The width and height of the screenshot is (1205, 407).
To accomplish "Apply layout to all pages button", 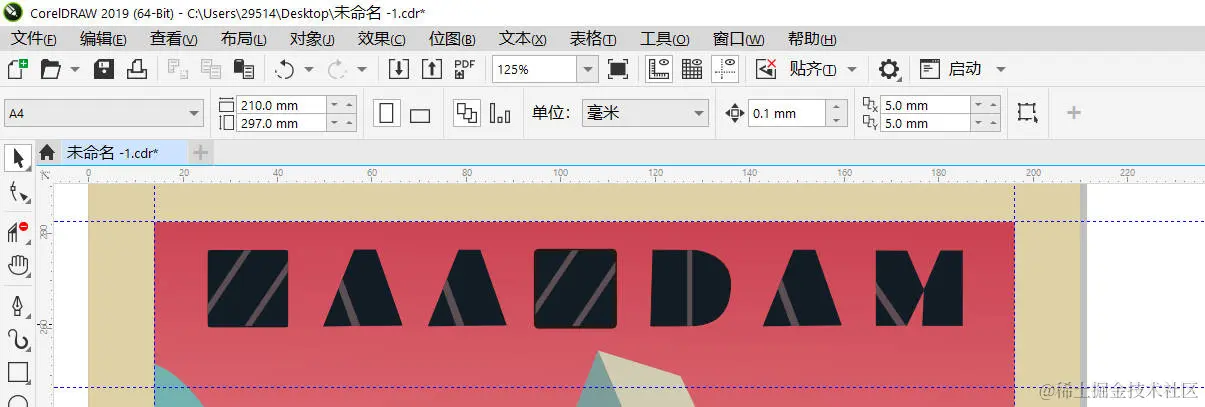I will (x=467, y=113).
